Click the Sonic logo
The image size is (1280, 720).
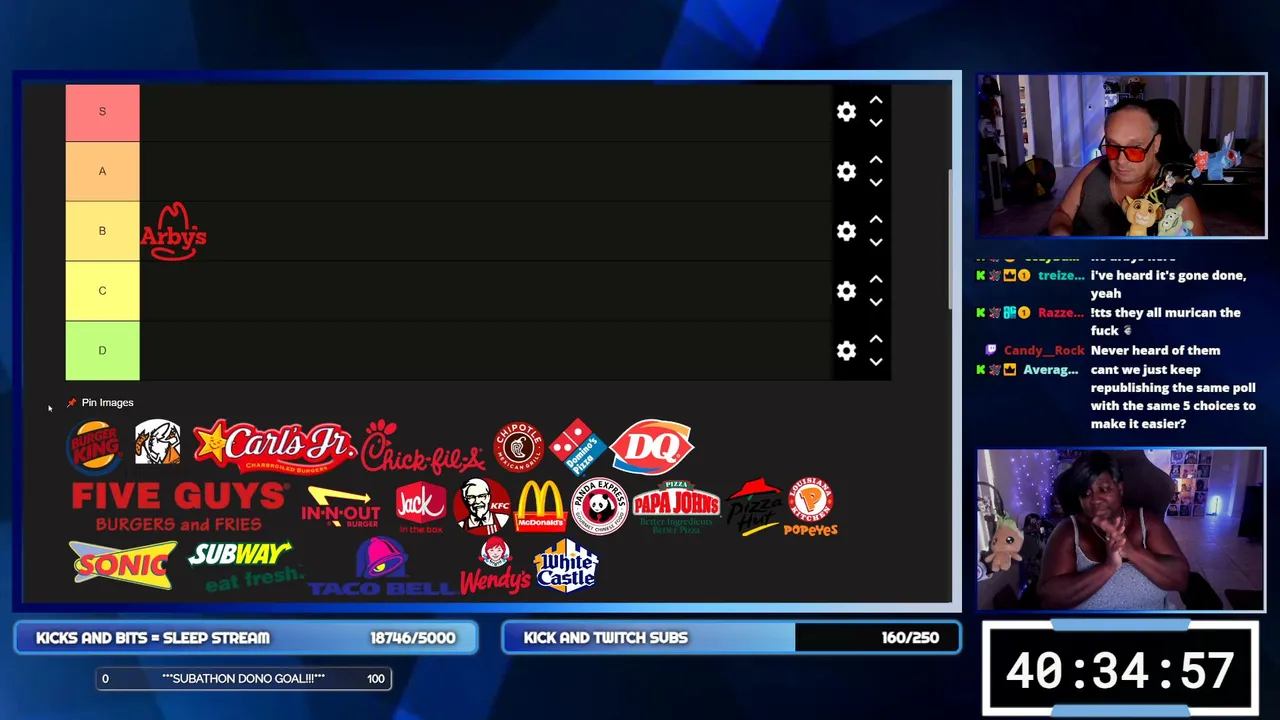123,565
